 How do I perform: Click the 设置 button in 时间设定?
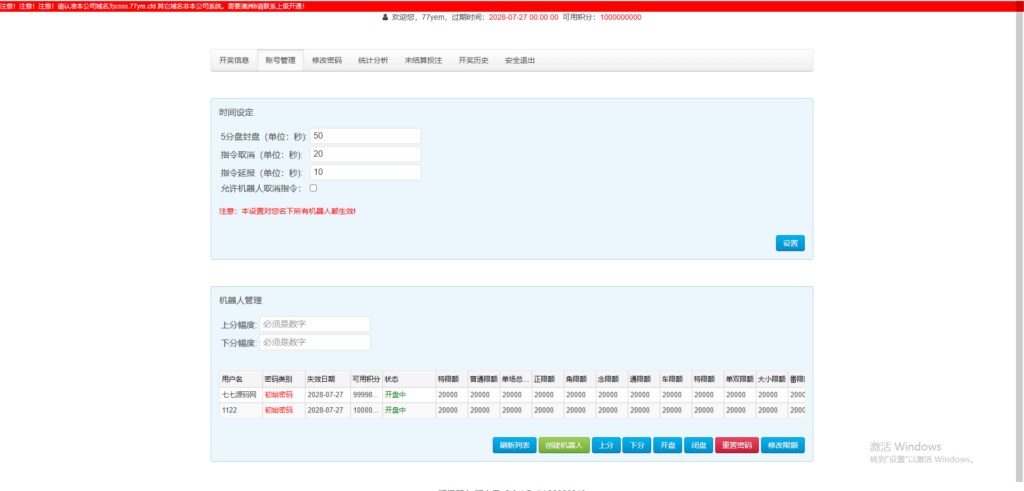pos(790,243)
